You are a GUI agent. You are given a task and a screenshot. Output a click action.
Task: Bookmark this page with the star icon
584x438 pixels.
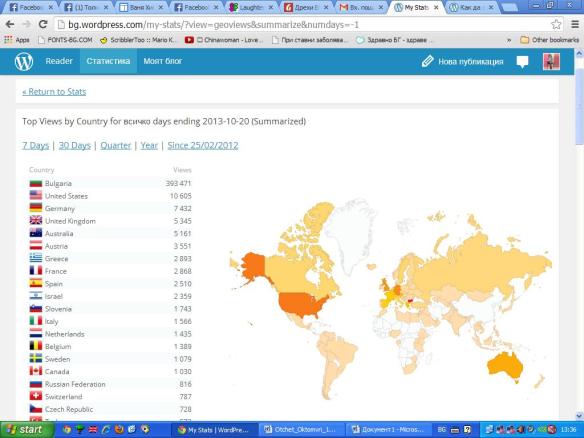[x=556, y=25]
